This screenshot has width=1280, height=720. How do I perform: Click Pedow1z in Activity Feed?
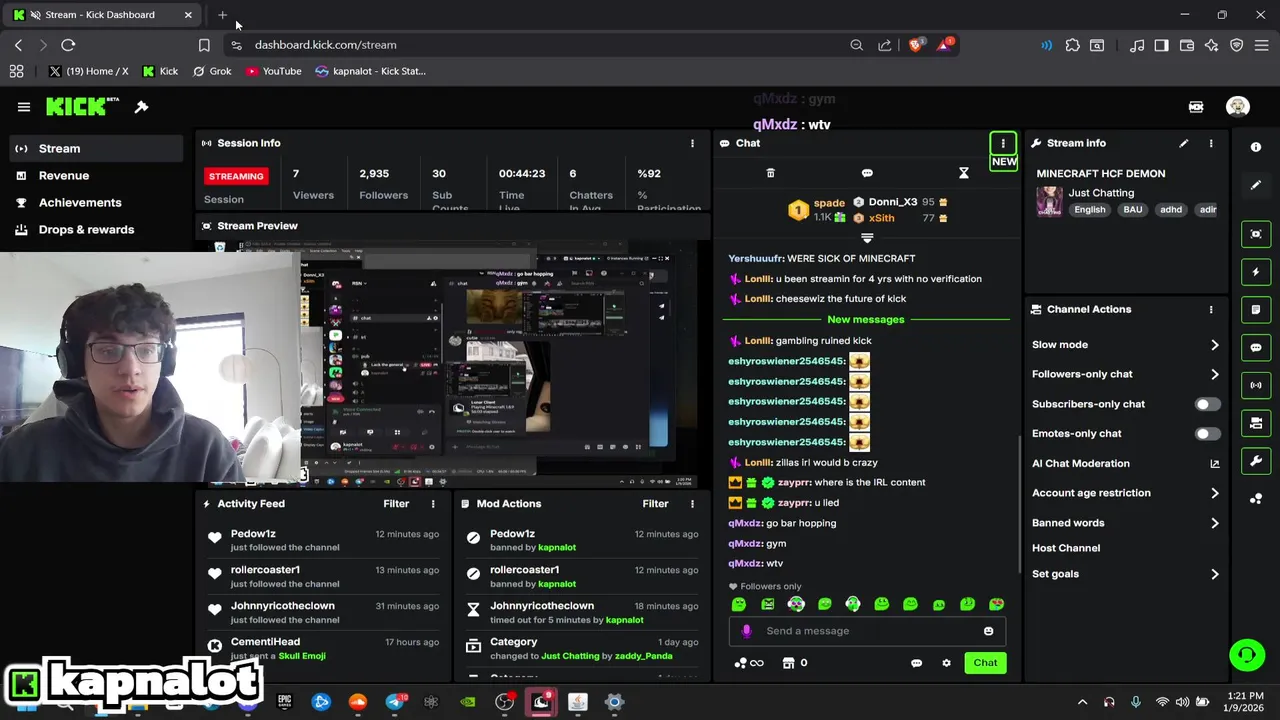[x=253, y=534]
